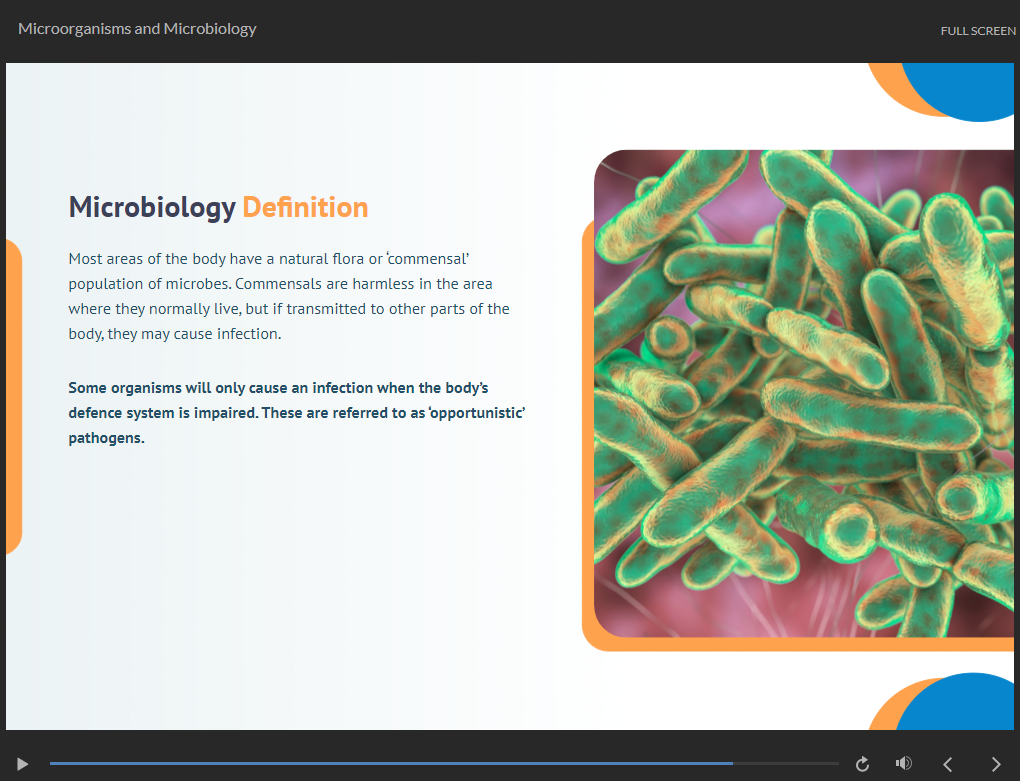
Task: Mute audio using the speaker icon
Action: [x=904, y=764]
